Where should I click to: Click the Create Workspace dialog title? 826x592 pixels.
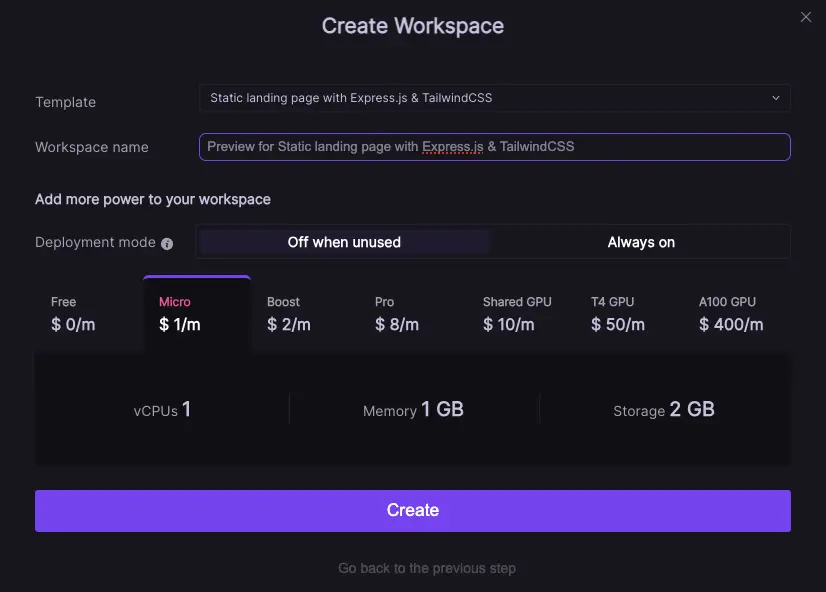pyautogui.click(x=412, y=26)
